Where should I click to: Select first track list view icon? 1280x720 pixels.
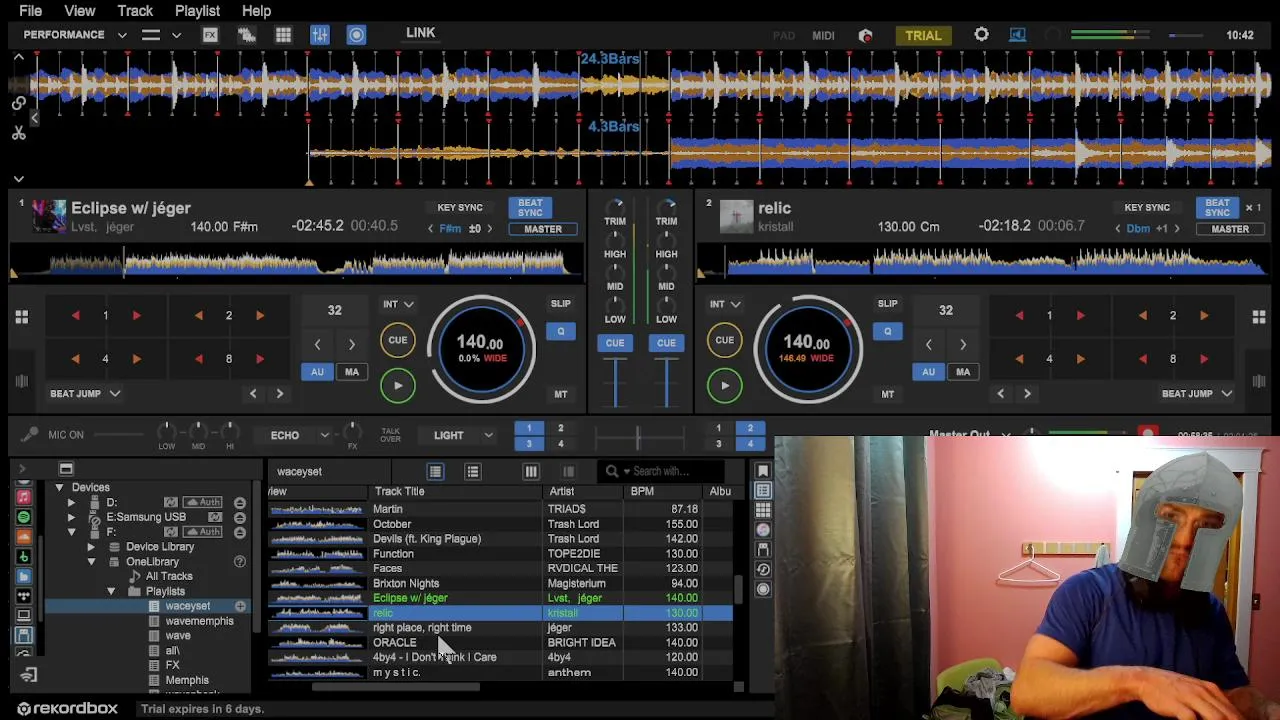click(435, 471)
